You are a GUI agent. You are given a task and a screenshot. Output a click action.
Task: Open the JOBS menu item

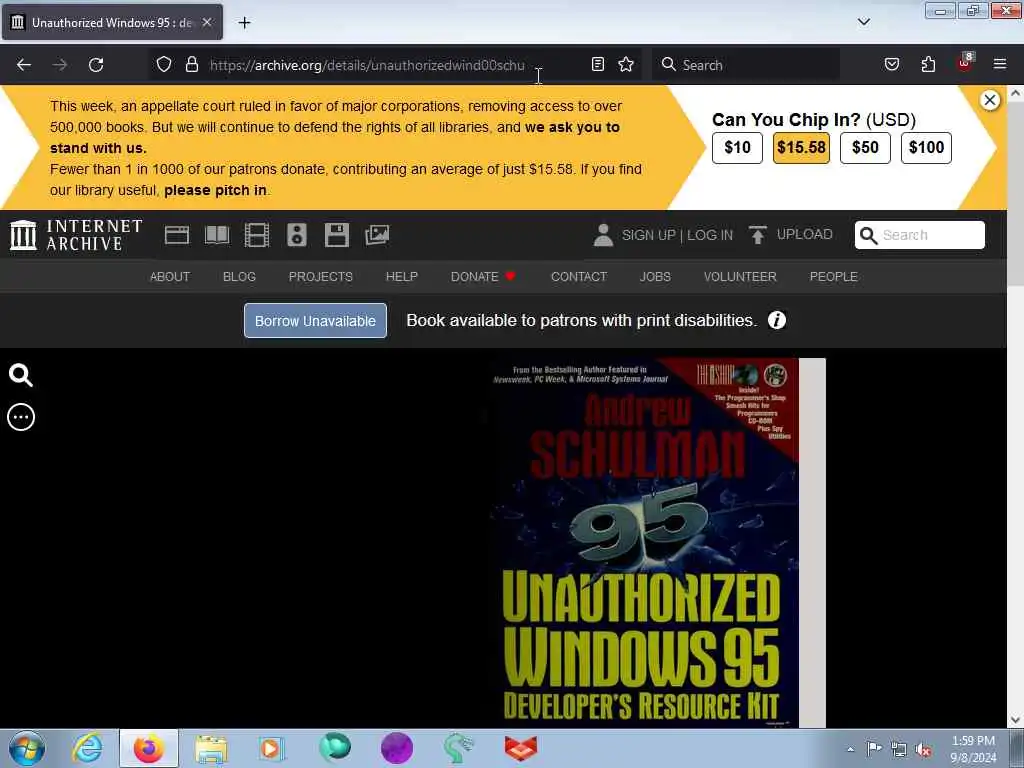pos(655,277)
